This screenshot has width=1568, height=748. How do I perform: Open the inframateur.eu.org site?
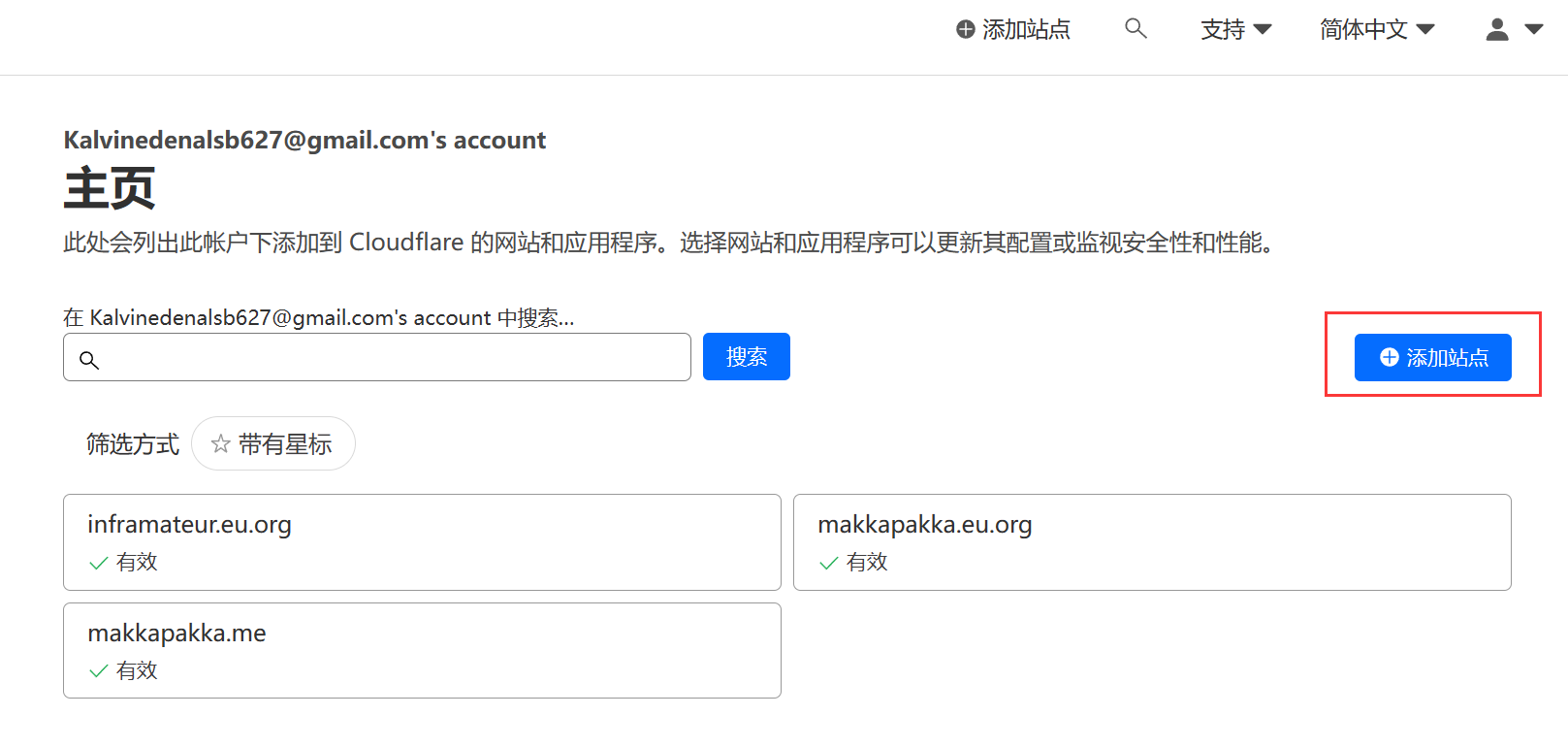click(190, 525)
